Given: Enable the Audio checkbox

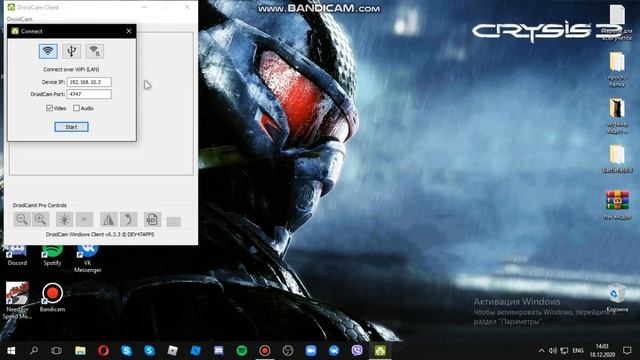Looking at the screenshot, I should pyautogui.click(x=76, y=108).
